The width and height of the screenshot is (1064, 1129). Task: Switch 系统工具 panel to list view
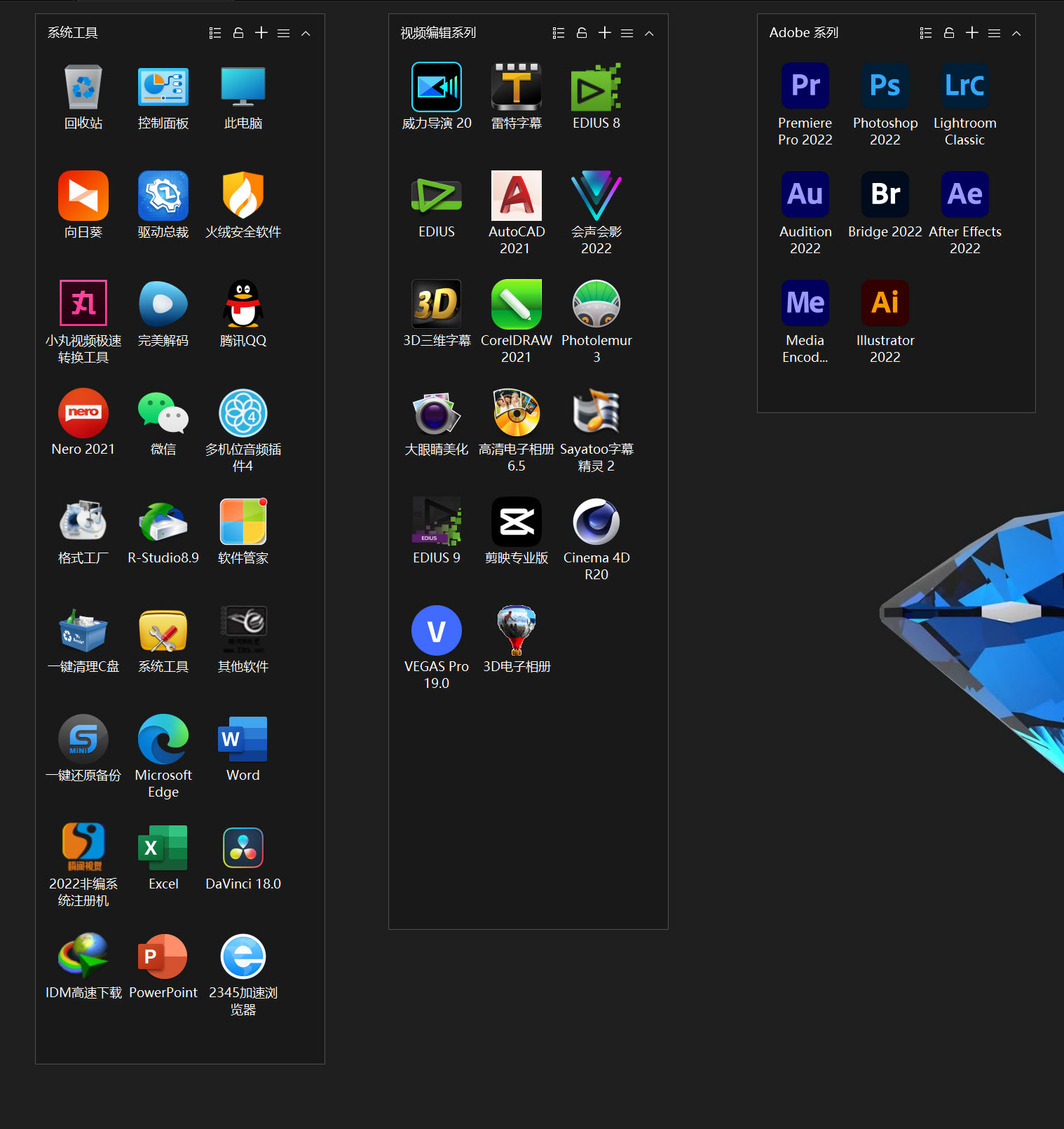click(215, 33)
